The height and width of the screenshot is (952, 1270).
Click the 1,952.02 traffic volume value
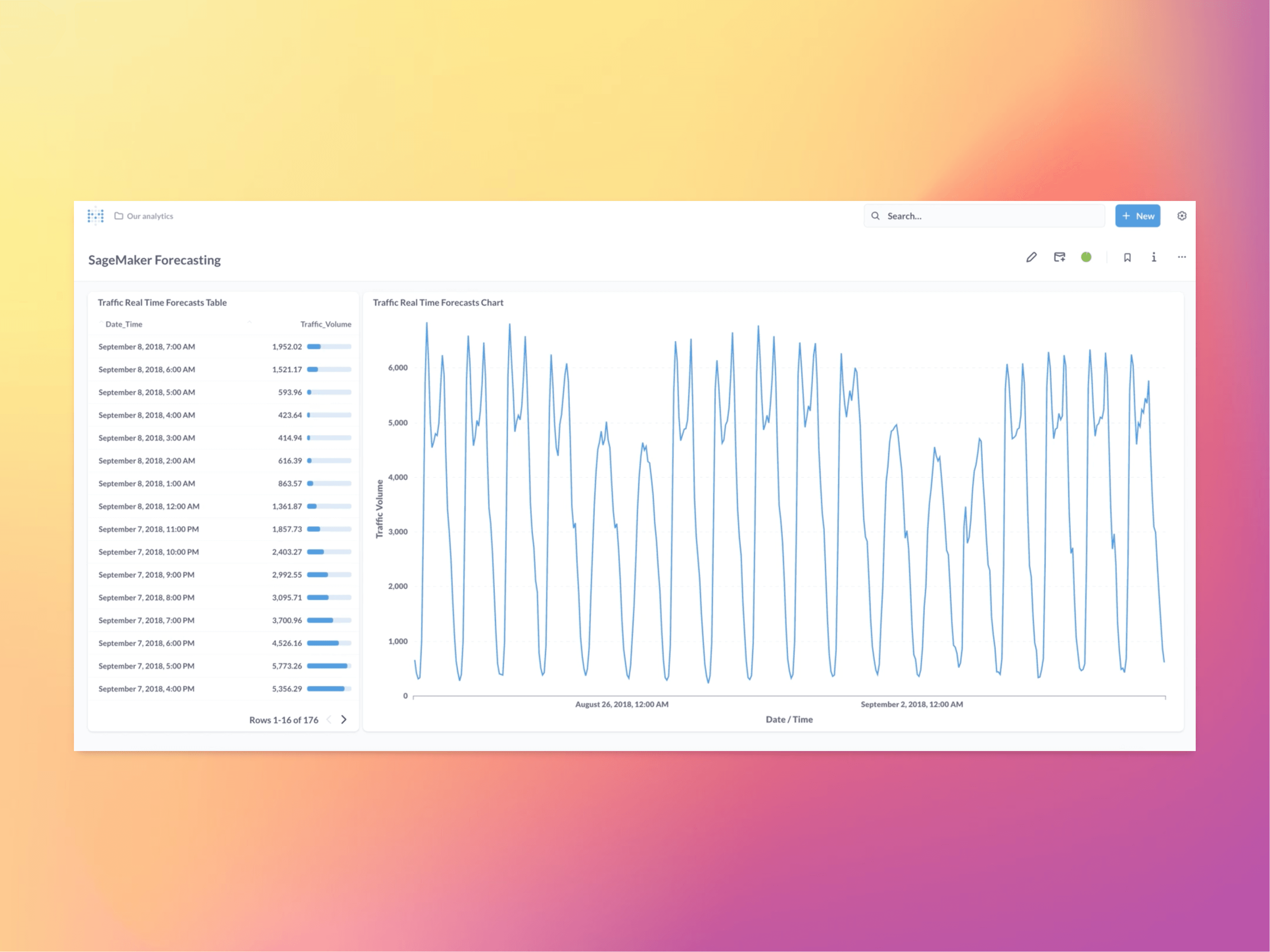click(286, 347)
